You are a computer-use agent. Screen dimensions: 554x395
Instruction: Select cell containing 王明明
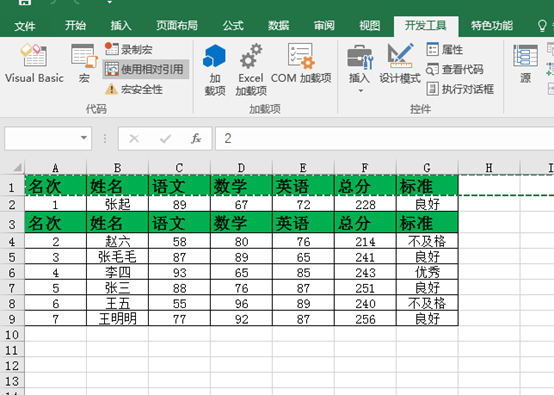pos(117,319)
